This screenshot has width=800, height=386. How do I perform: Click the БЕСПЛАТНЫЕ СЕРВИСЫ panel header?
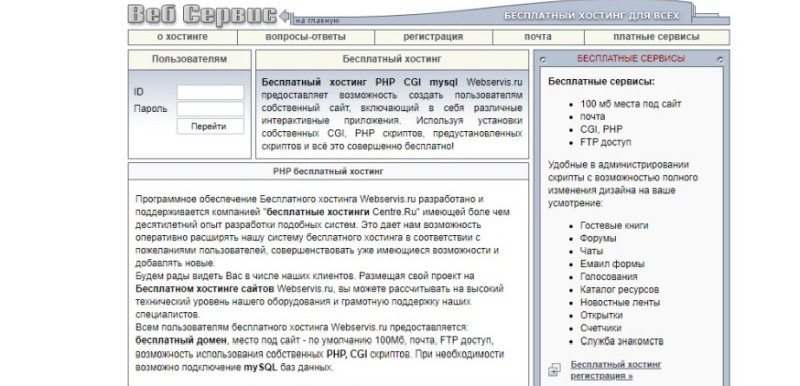(x=631, y=59)
